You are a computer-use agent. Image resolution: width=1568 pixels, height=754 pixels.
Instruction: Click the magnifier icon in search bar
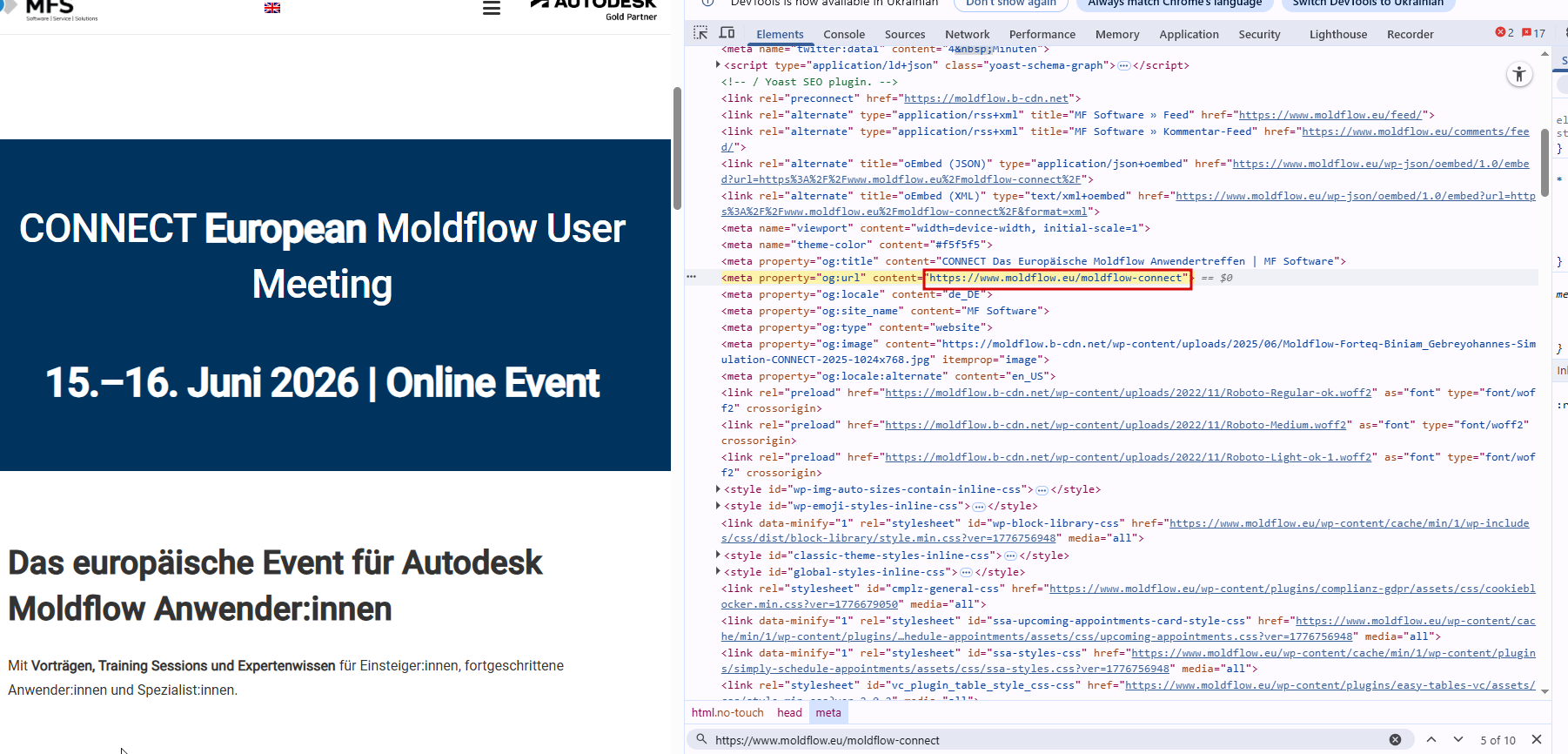coord(701,739)
